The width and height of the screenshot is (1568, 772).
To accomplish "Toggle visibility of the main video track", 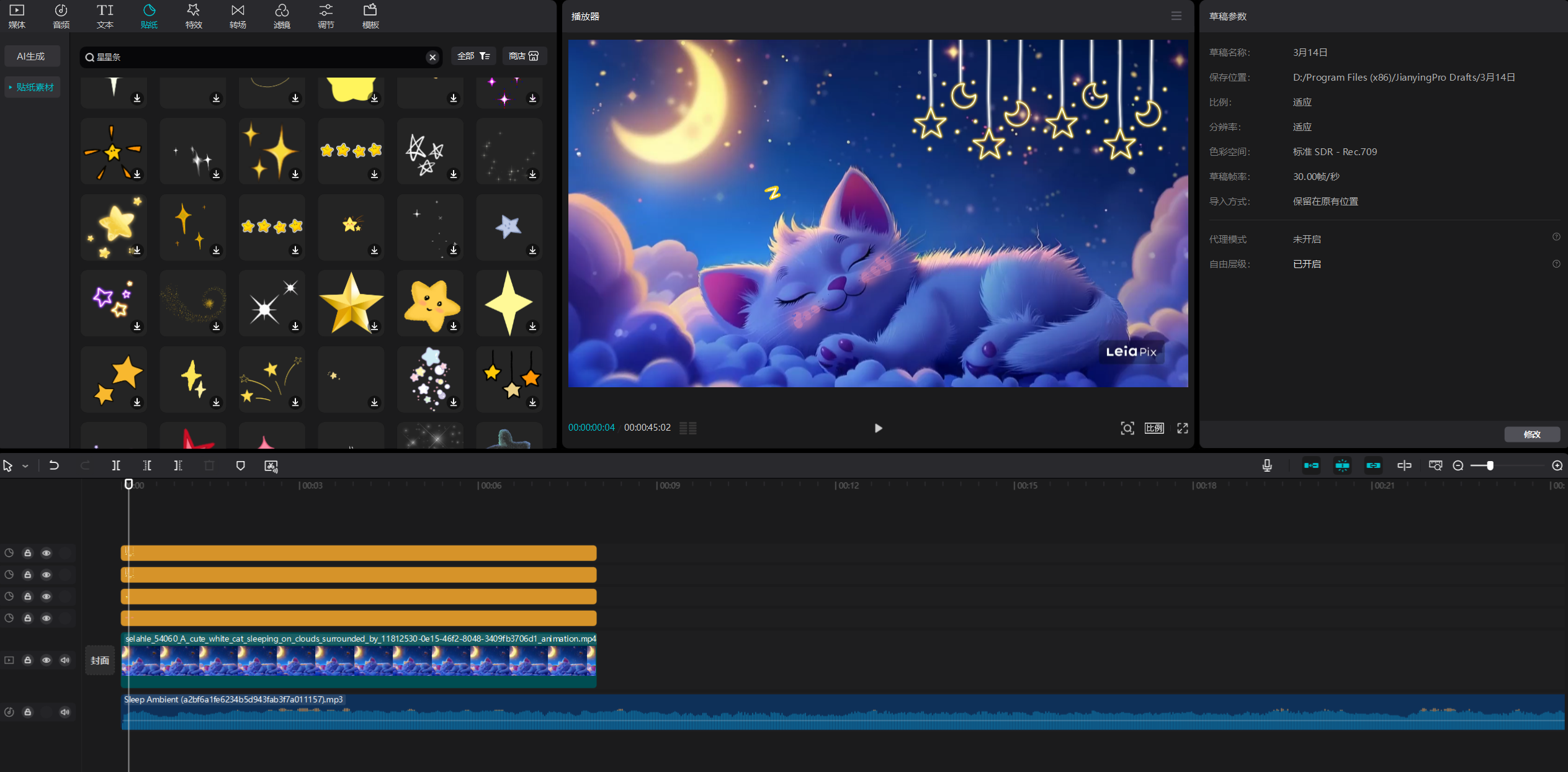I will coord(47,660).
